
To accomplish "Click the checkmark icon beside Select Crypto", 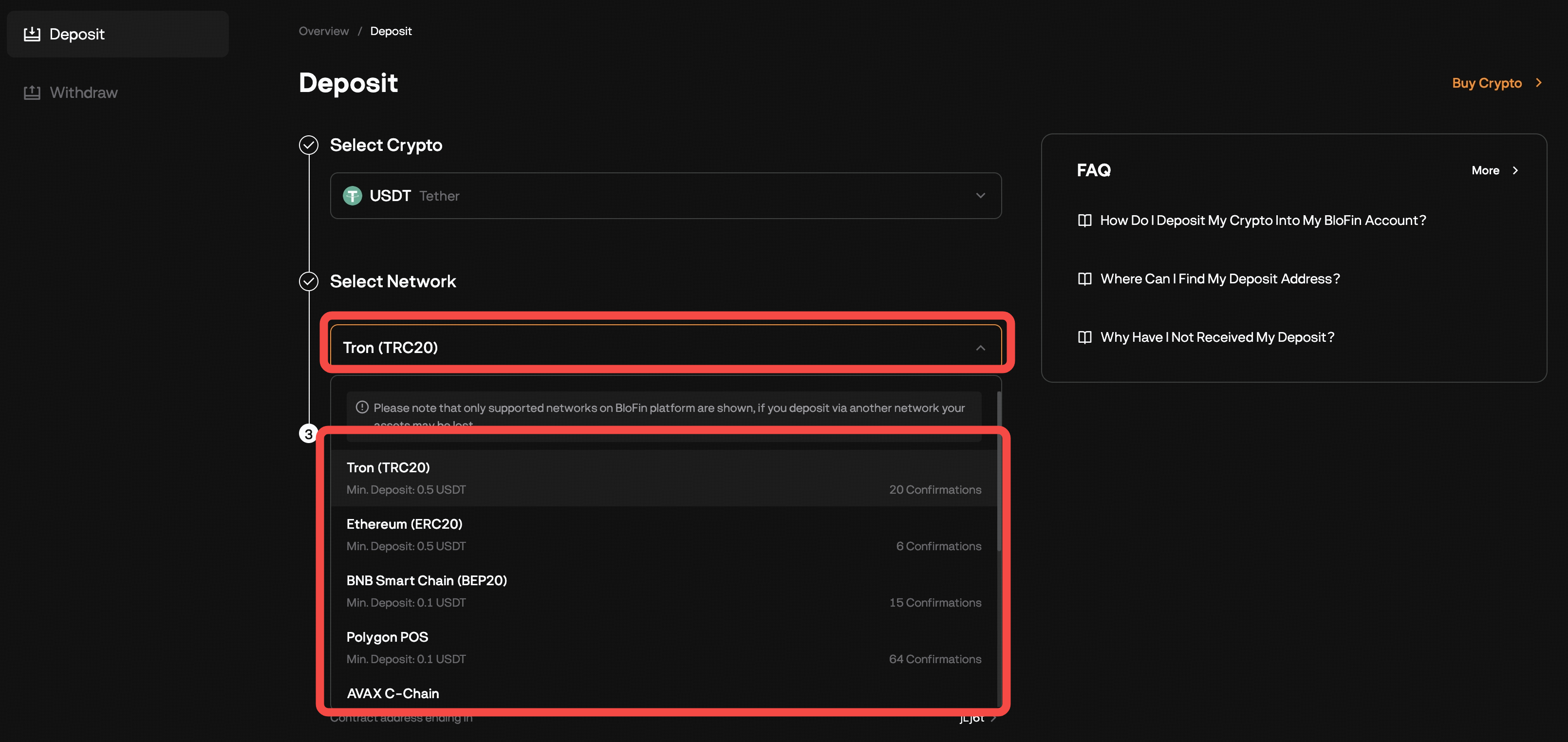I will coord(309,146).
